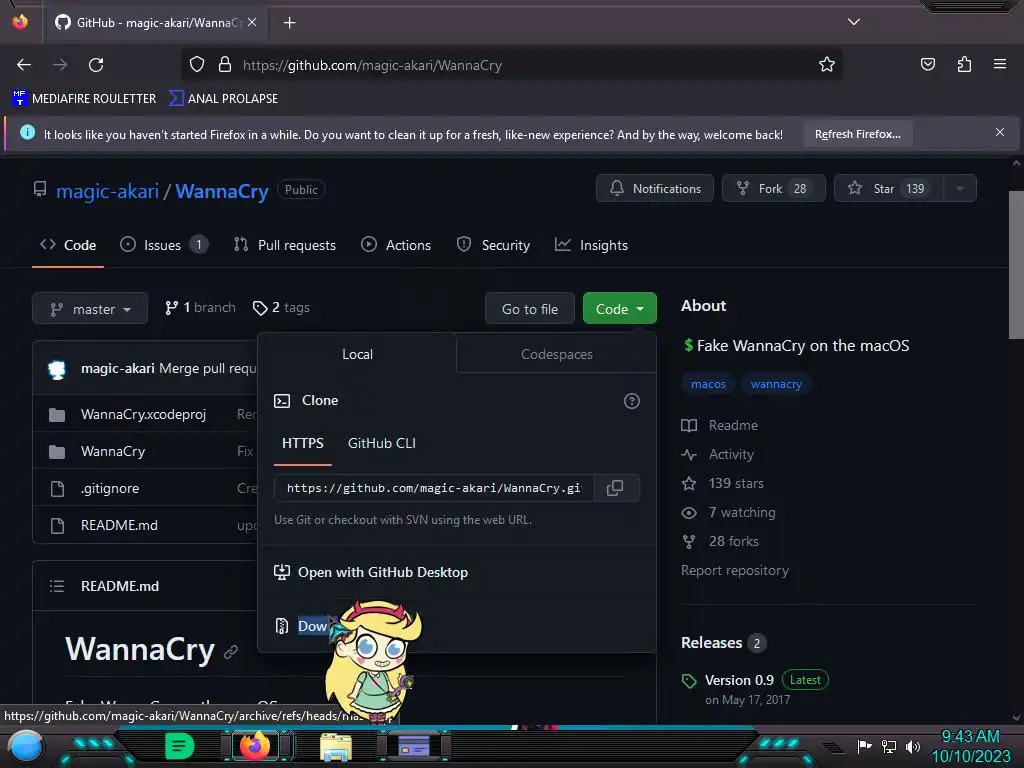View the 7 watching link
The width and height of the screenshot is (1024, 768).
coord(728,512)
